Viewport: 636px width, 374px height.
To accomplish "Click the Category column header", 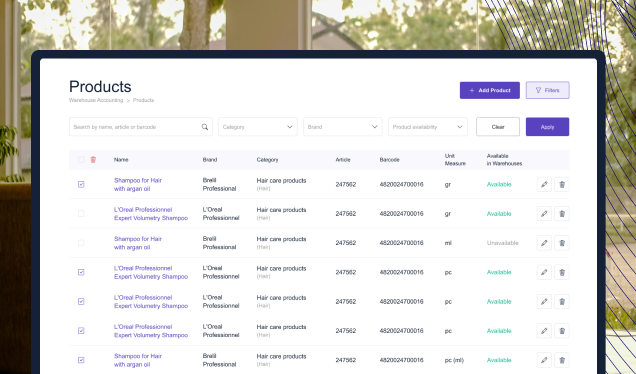I will pos(267,160).
